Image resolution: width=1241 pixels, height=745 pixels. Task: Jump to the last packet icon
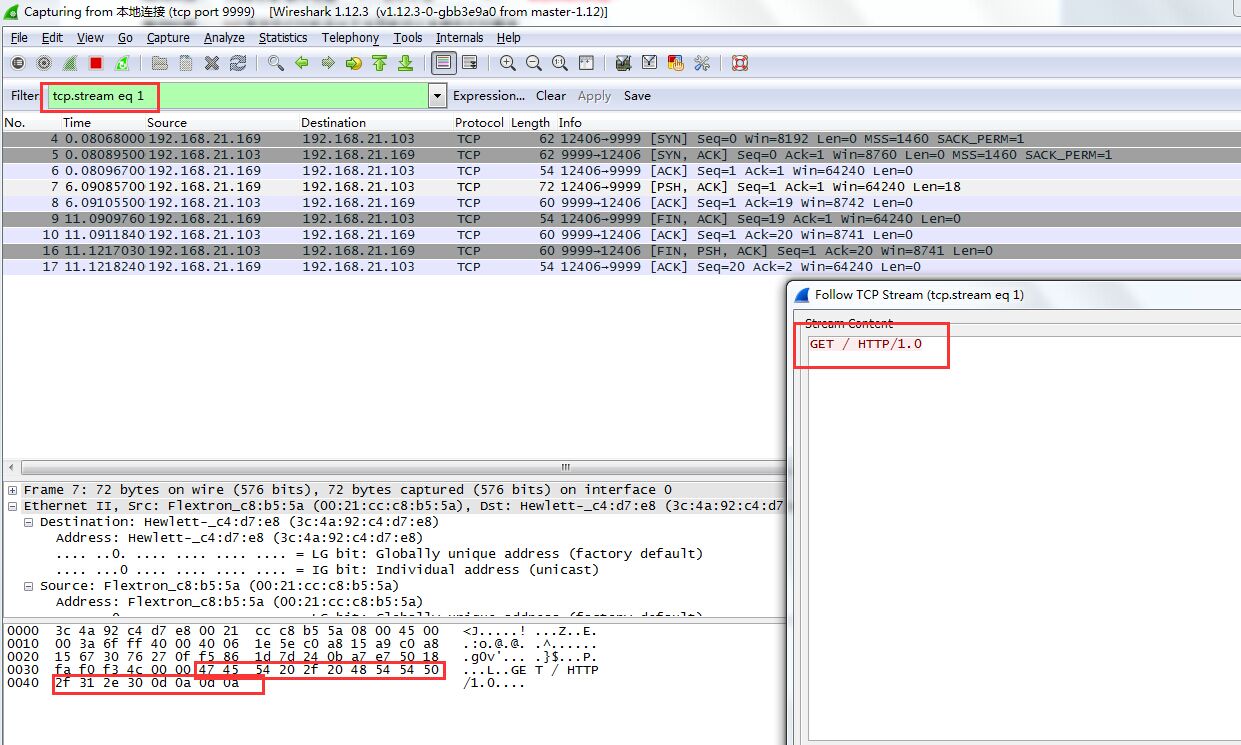[406, 63]
